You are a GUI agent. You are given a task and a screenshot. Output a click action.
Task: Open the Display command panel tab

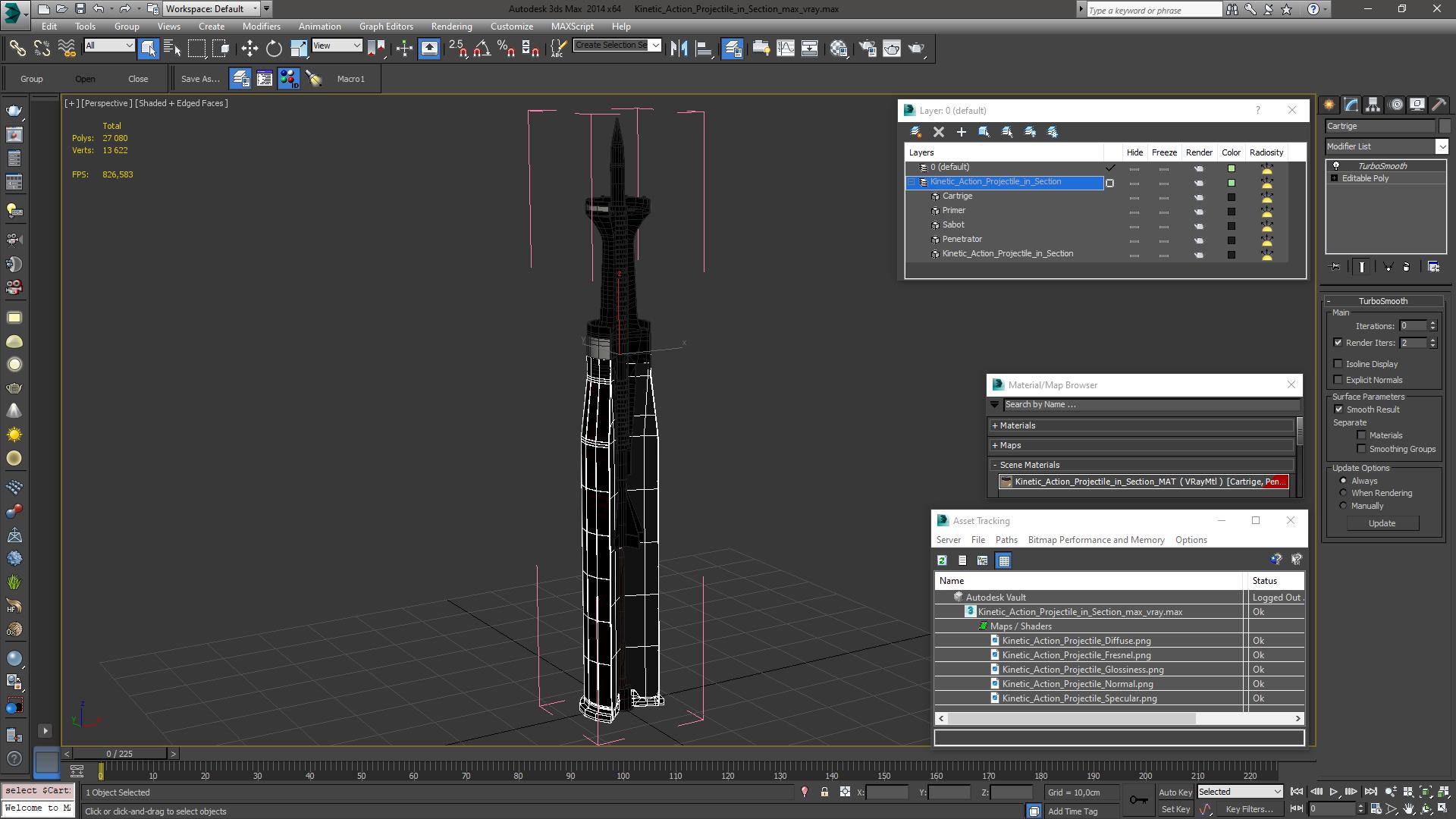[1417, 105]
